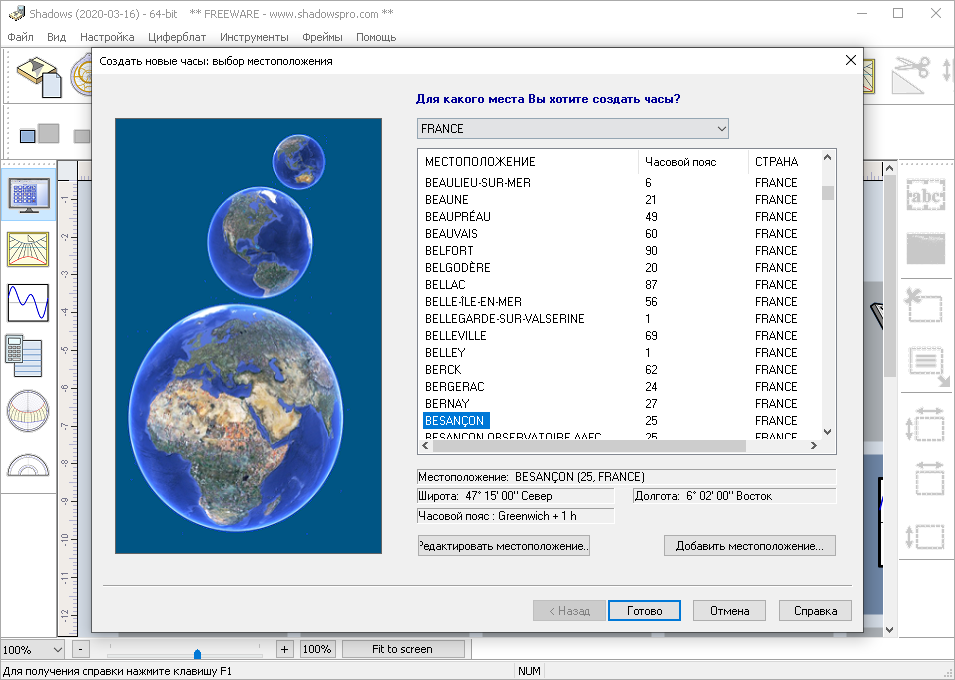This screenshot has width=955, height=680.
Task: Open the Инструменты menu
Action: point(254,37)
